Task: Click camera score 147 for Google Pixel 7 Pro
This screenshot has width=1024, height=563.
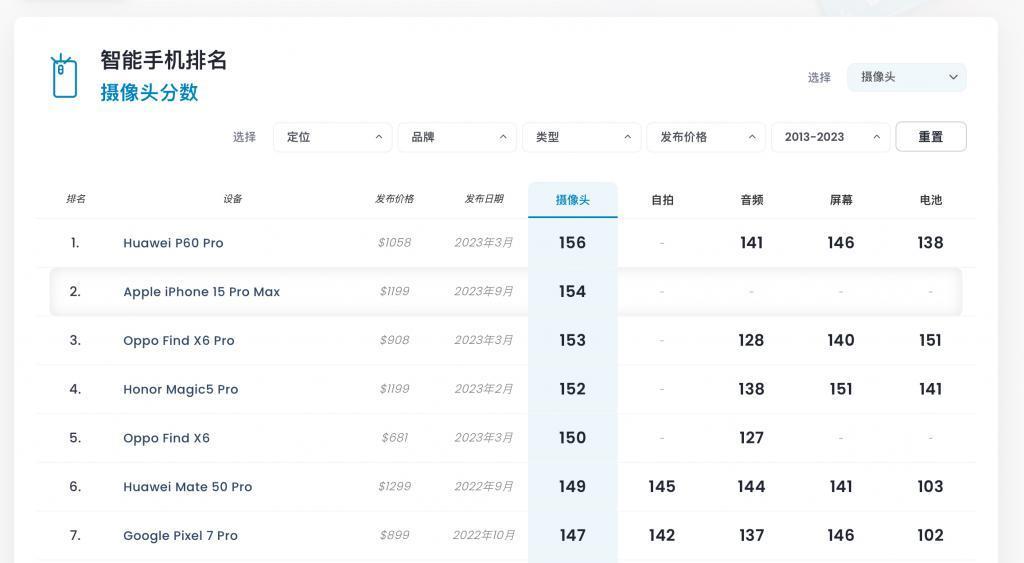Action: [x=572, y=536]
